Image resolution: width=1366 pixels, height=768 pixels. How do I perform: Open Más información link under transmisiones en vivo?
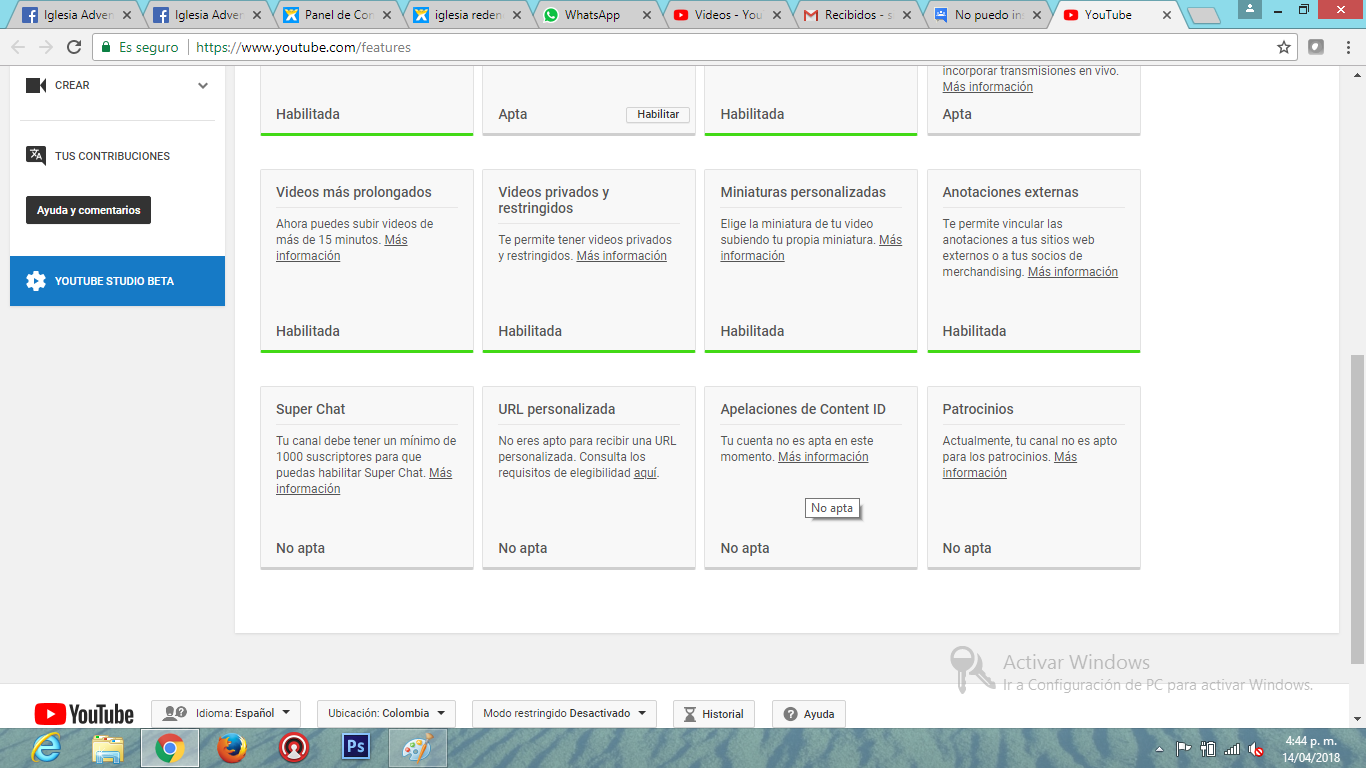[987, 87]
